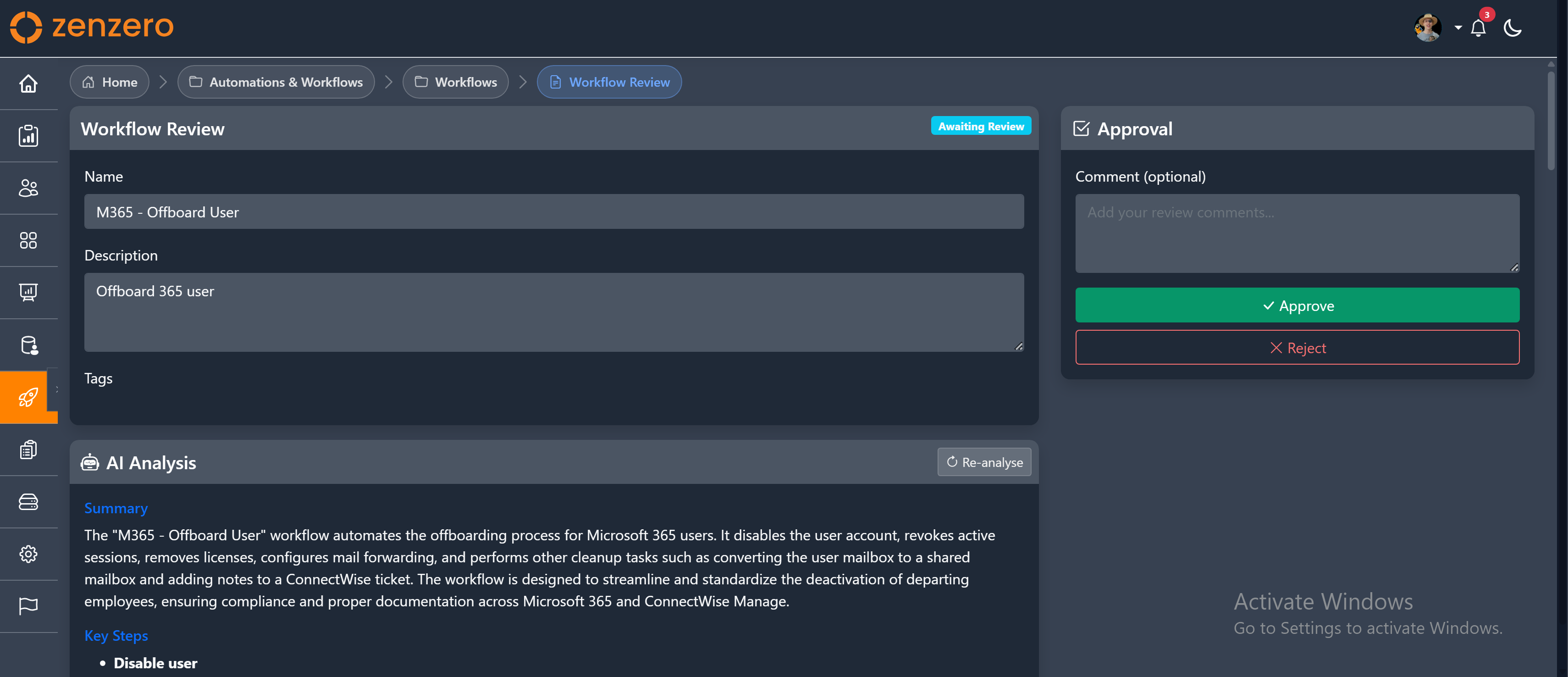Click the zenzero logo
This screenshot has height=677, width=1568.
(x=92, y=27)
